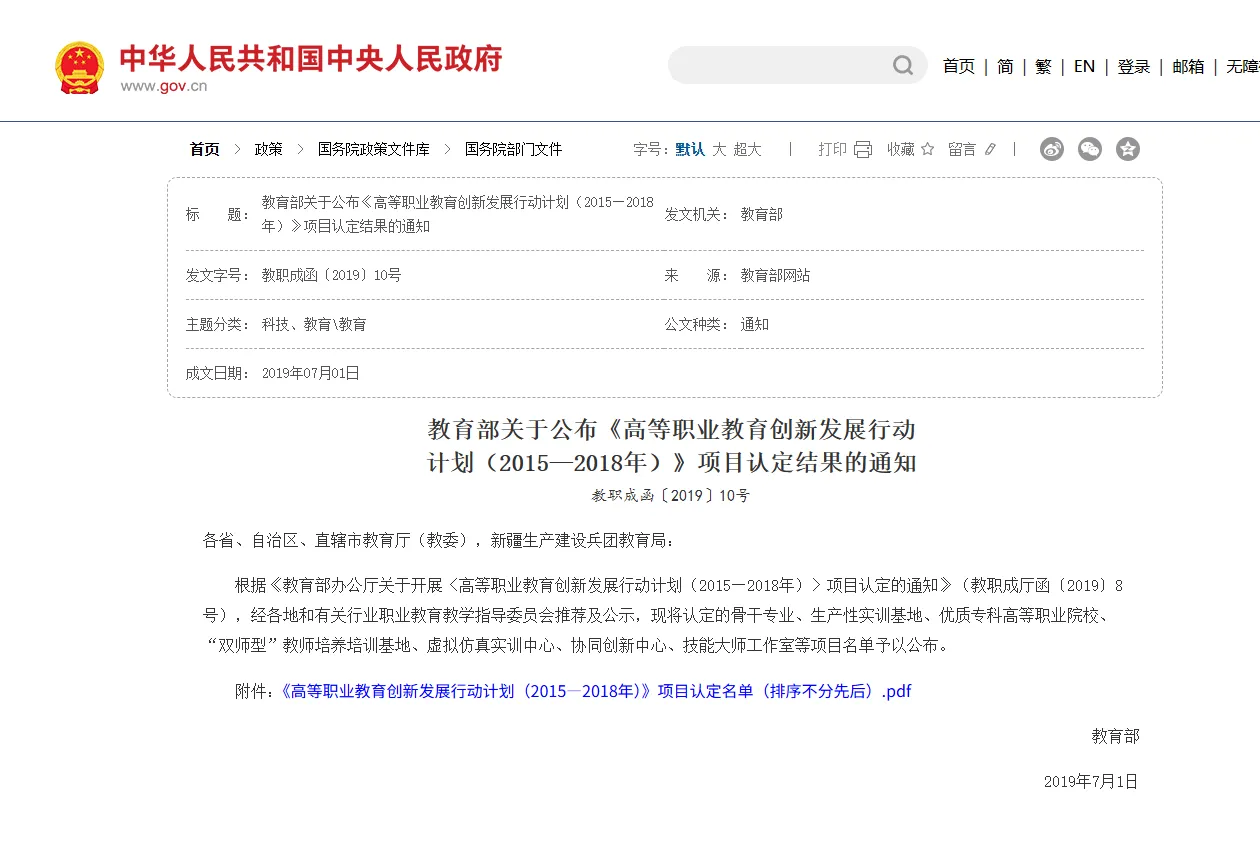
Task: Click the search magnifier icon
Action: [903, 66]
